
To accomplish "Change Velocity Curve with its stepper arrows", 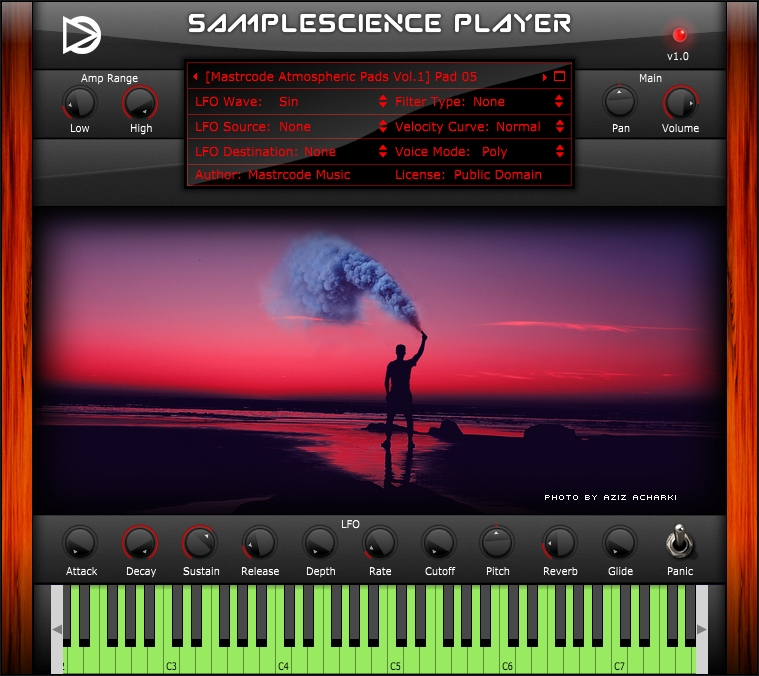I will (x=560, y=126).
